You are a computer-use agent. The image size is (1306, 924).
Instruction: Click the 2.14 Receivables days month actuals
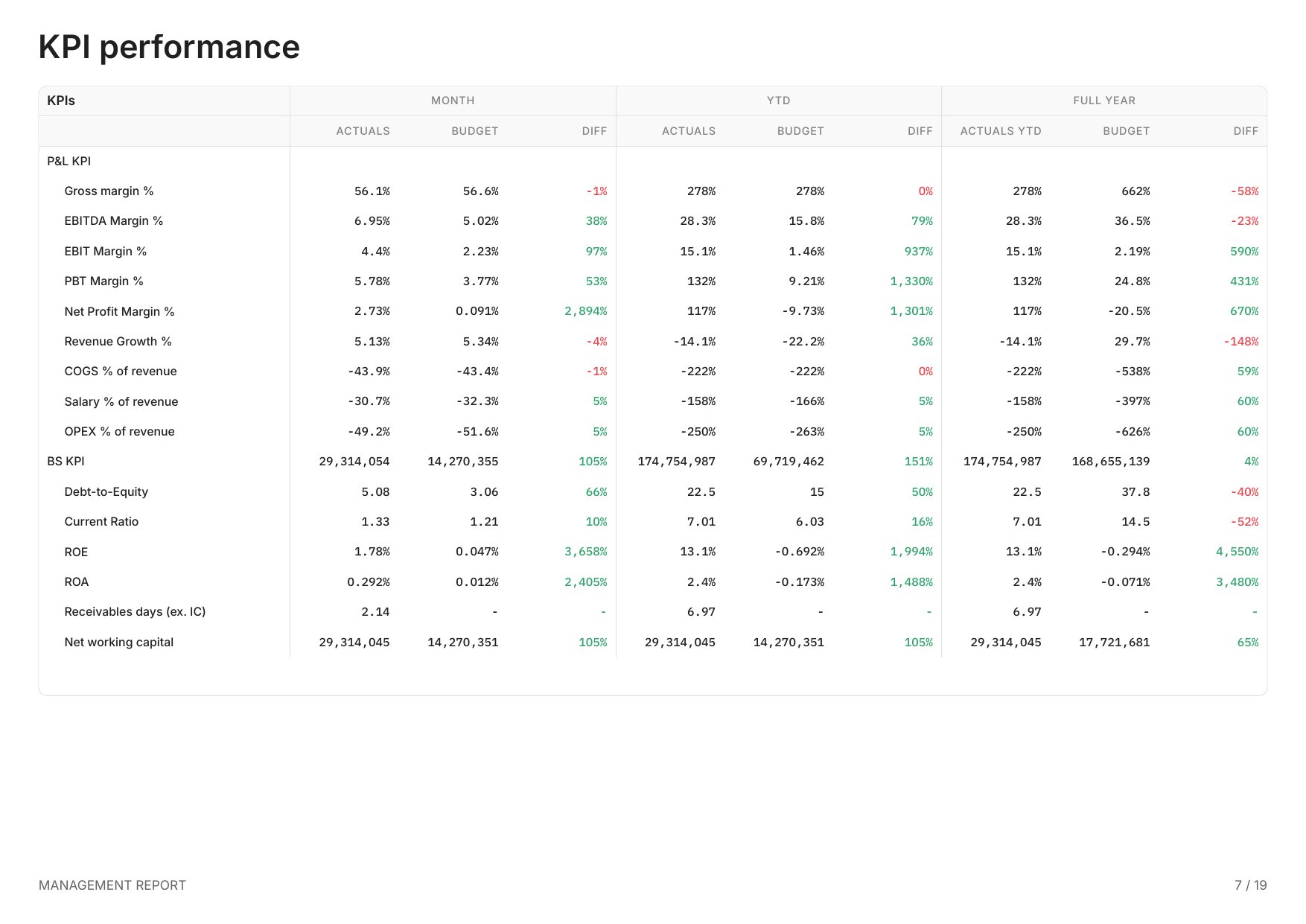[x=376, y=612]
